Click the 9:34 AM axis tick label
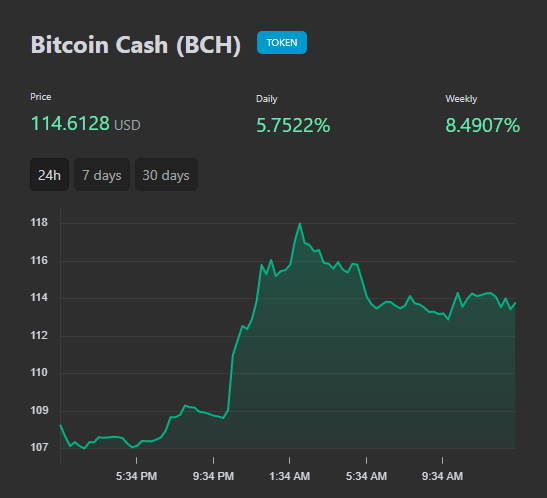The height and width of the screenshot is (498, 547). pyautogui.click(x=442, y=476)
